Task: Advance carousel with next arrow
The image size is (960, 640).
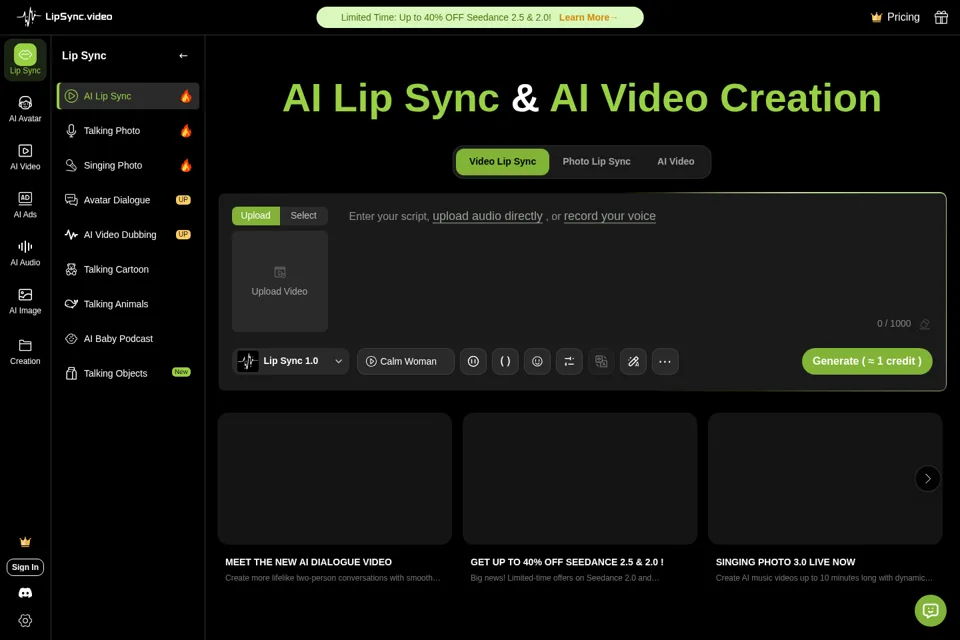Action: pos(928,478)
